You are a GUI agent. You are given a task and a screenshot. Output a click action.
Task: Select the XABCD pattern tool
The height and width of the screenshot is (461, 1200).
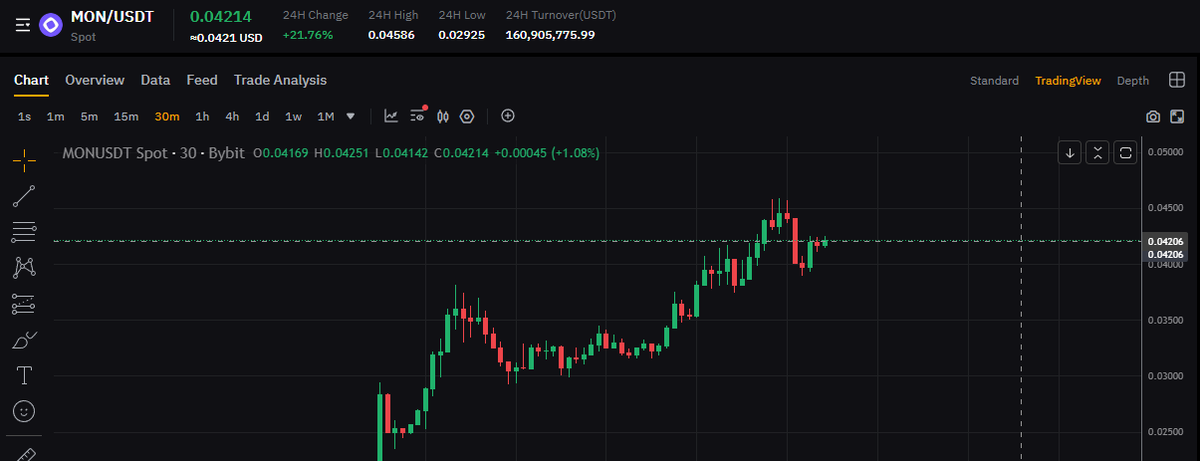[24, 267]
